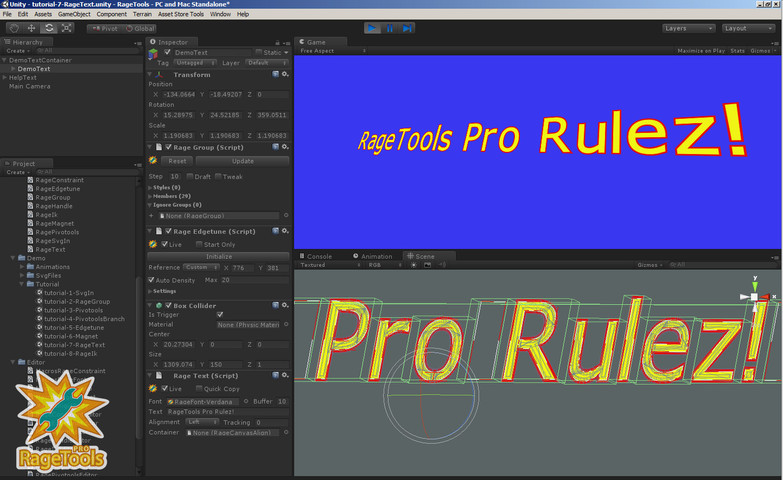Switch to the Animation tab
The image size is (783, 480).
373,256
